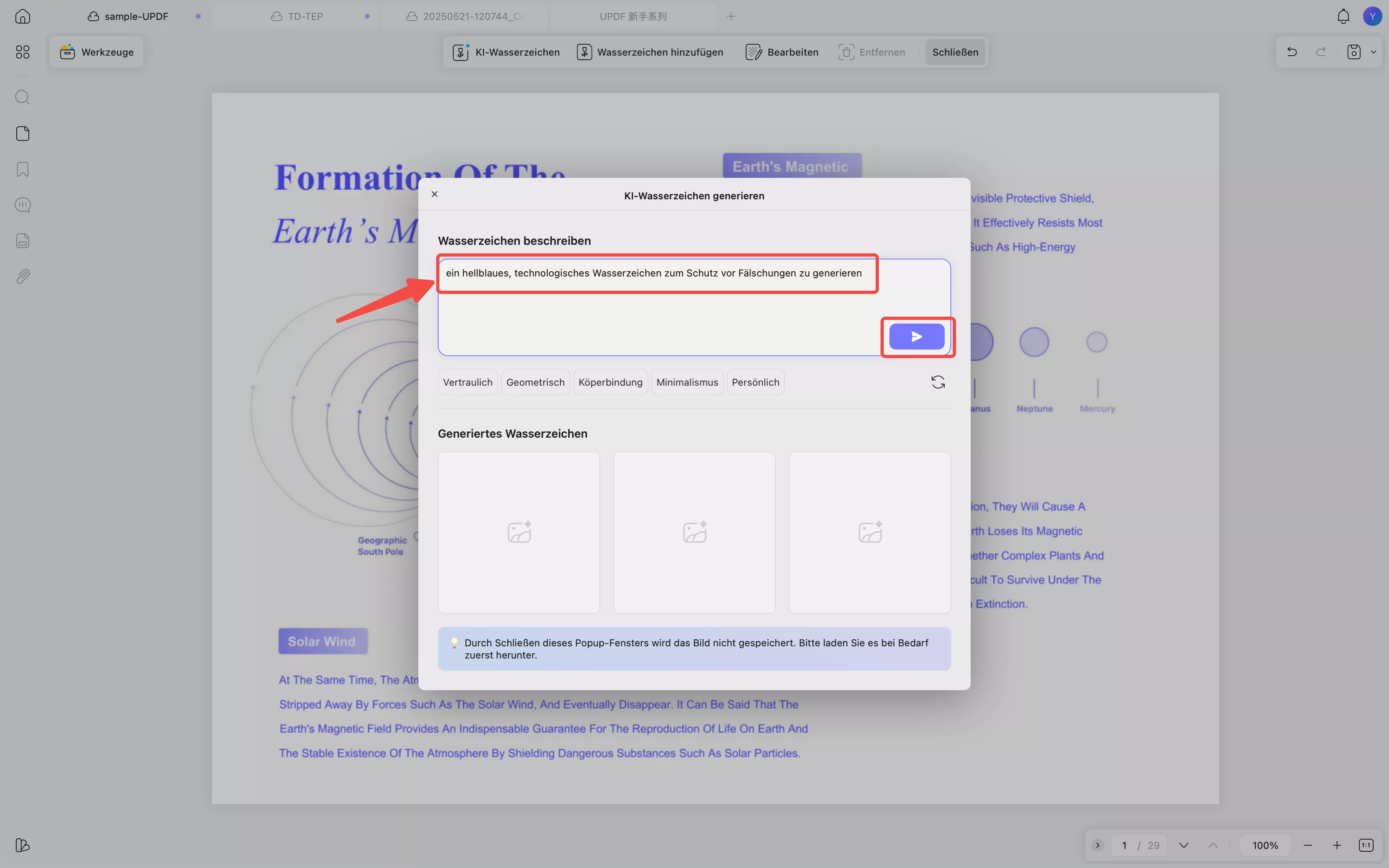Click the Schließen button in toolbar

pyautogui.click(x=955, y=52)
